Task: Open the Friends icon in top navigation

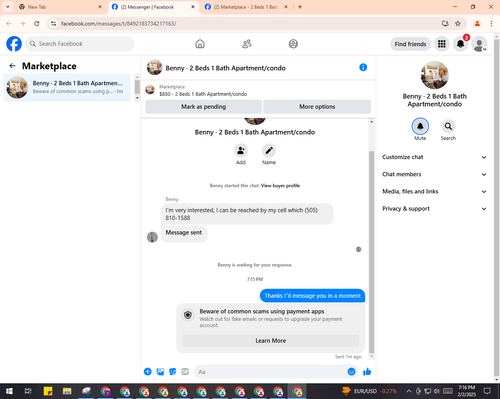Action: point(247,44)
